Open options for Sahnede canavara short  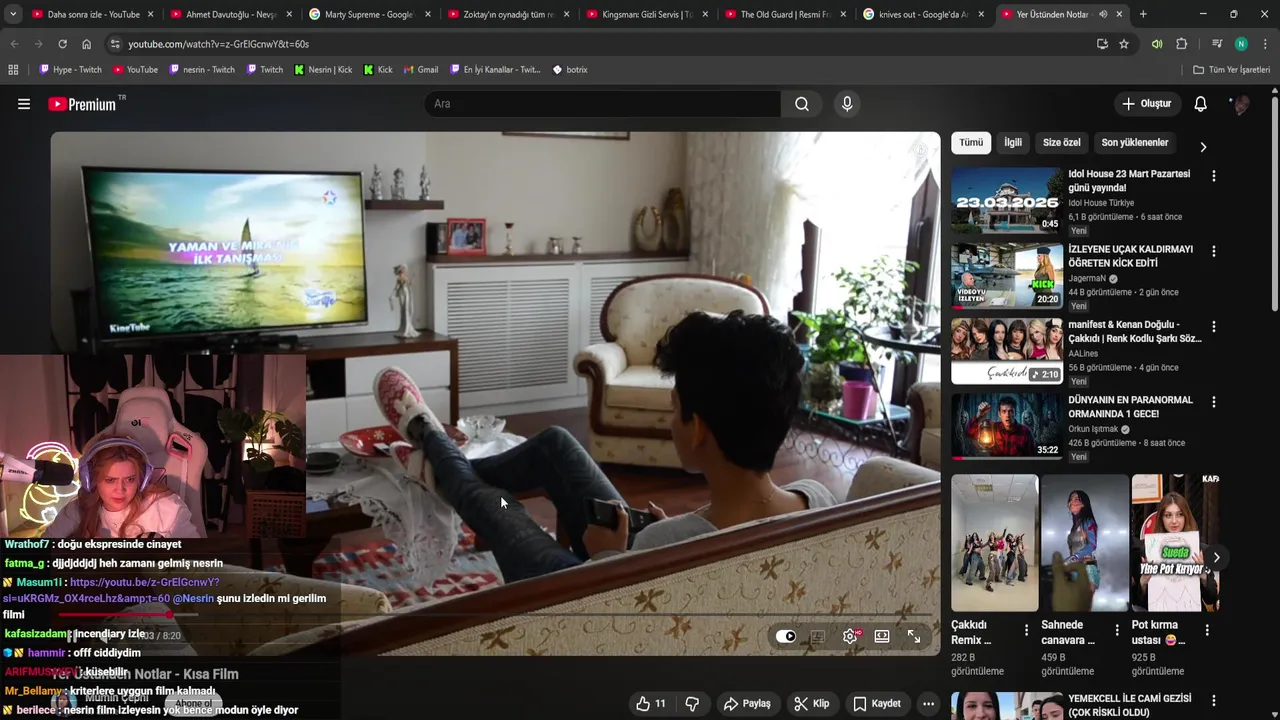(x=1117, y=630)
